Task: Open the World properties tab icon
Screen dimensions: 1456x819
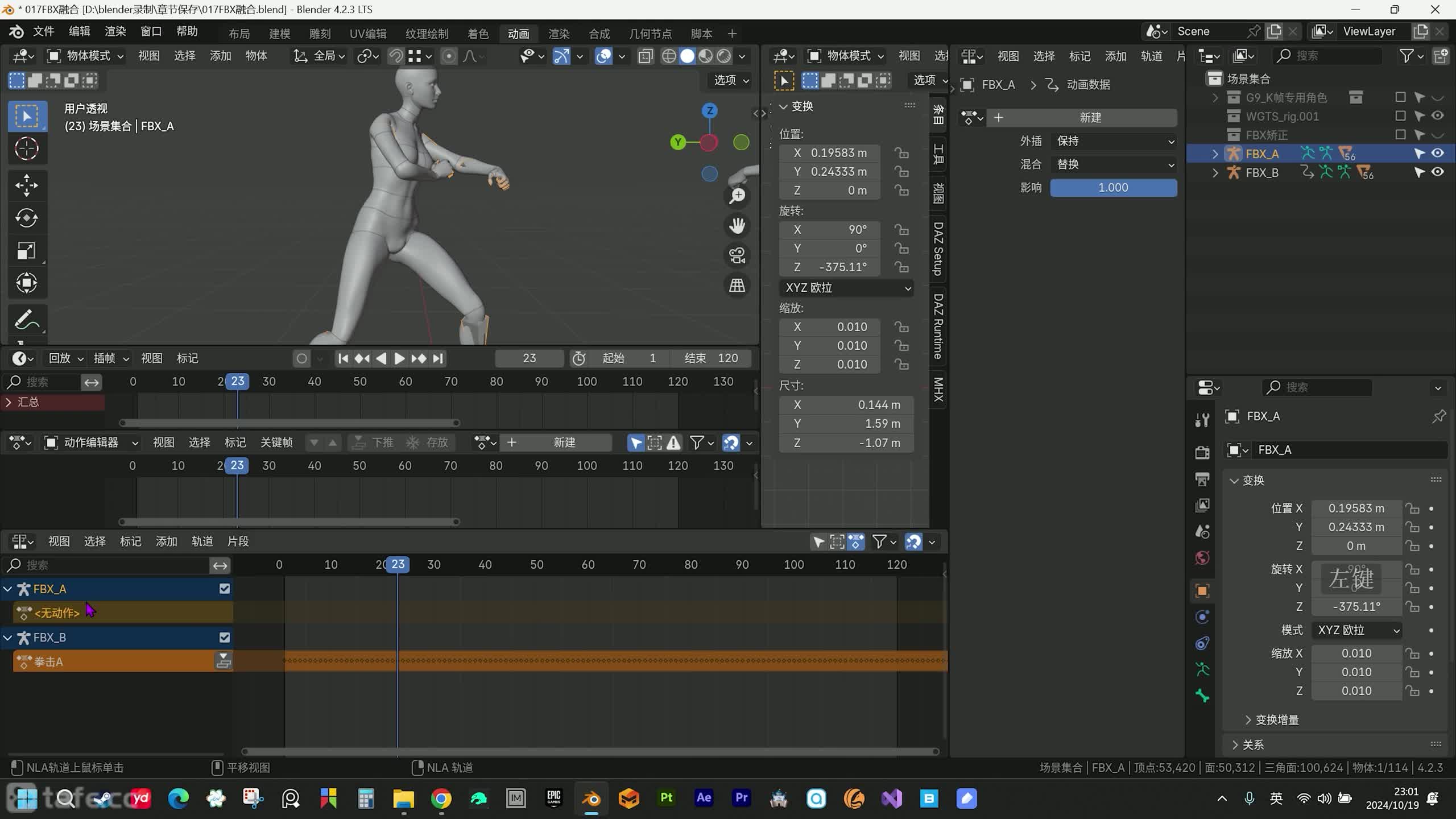Action: [1202, 558]
